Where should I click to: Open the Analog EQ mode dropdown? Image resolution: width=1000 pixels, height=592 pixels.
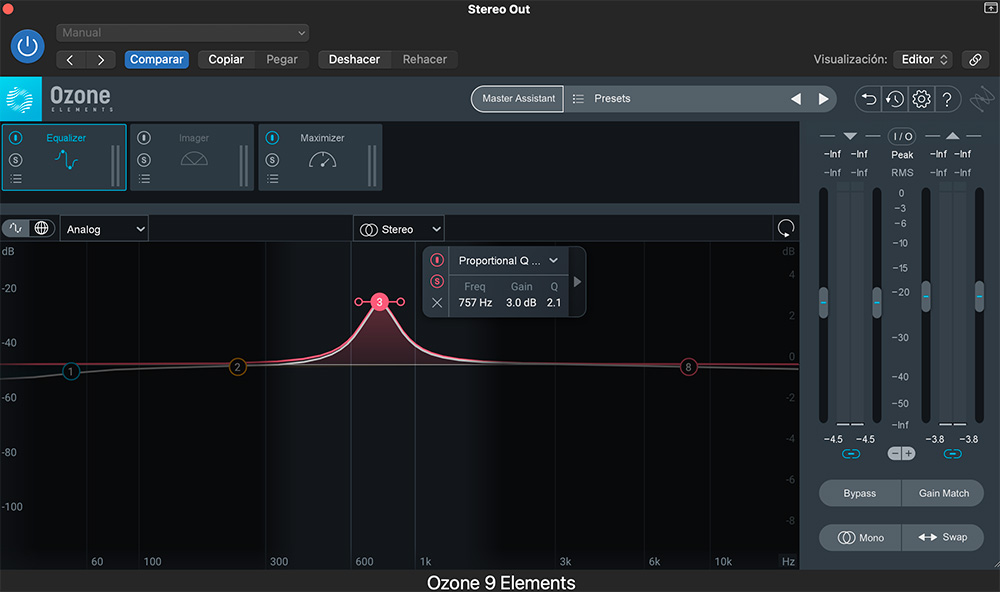103,228
